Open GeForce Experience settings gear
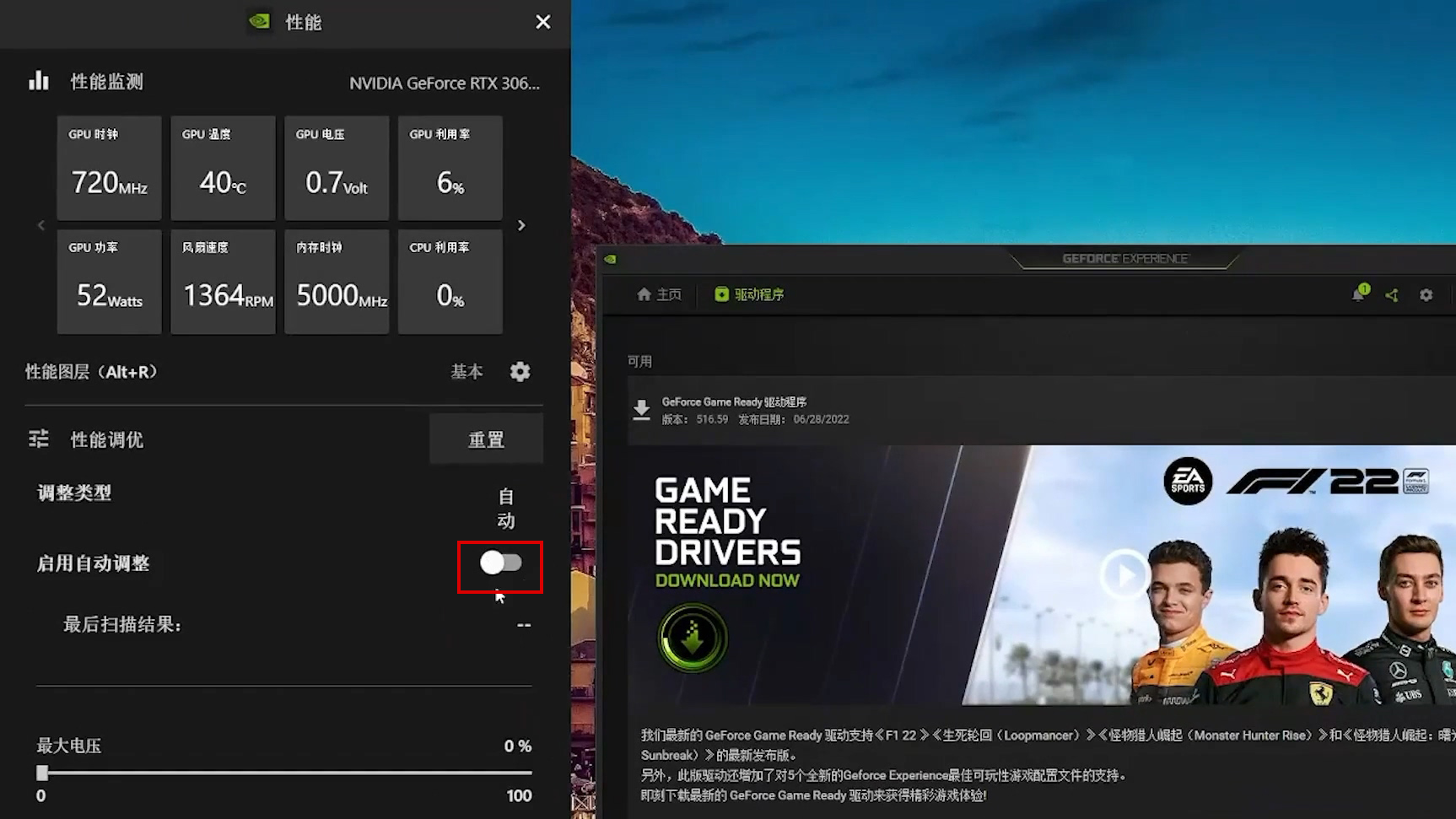The width and height of the screenshot is (1456, 819). click(x=1426, y=295)
